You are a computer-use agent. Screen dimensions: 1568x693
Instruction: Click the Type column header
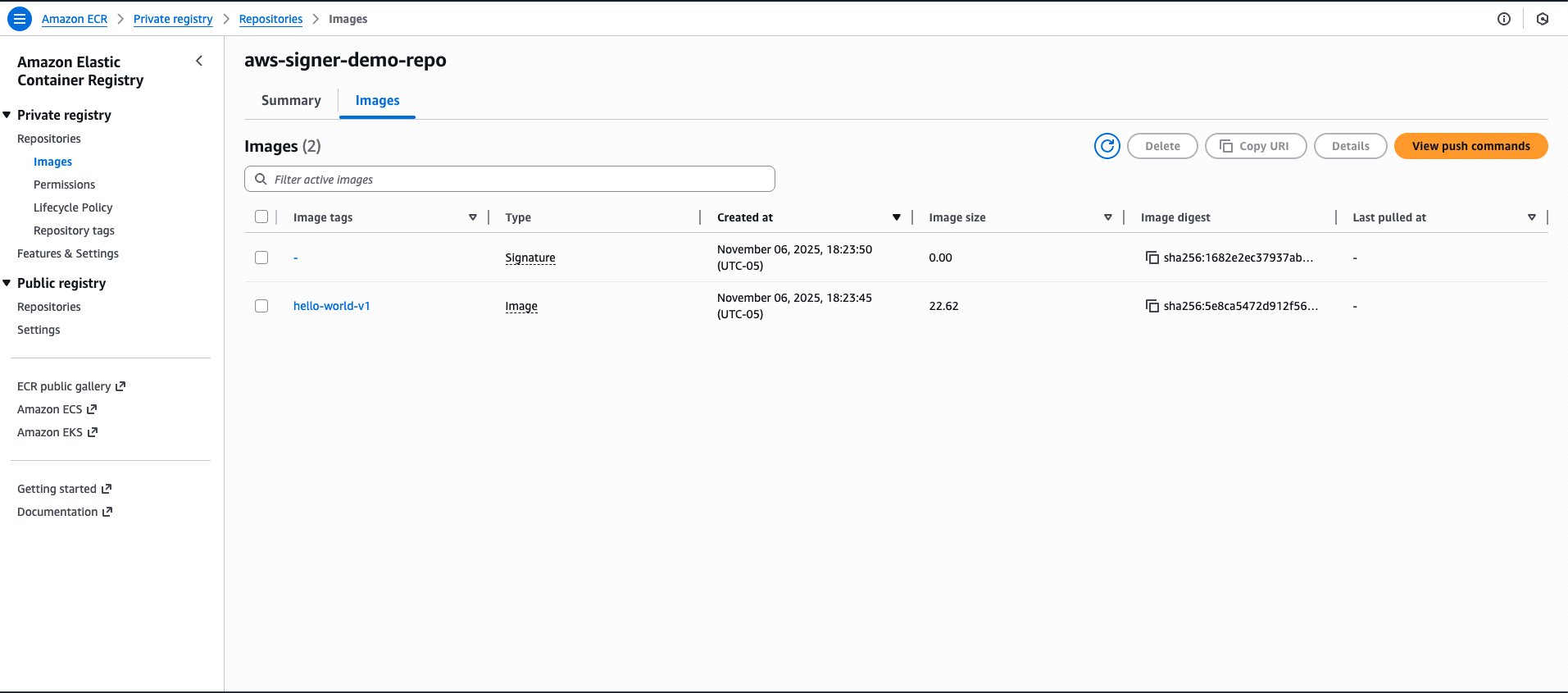click(x=518, y=217)
